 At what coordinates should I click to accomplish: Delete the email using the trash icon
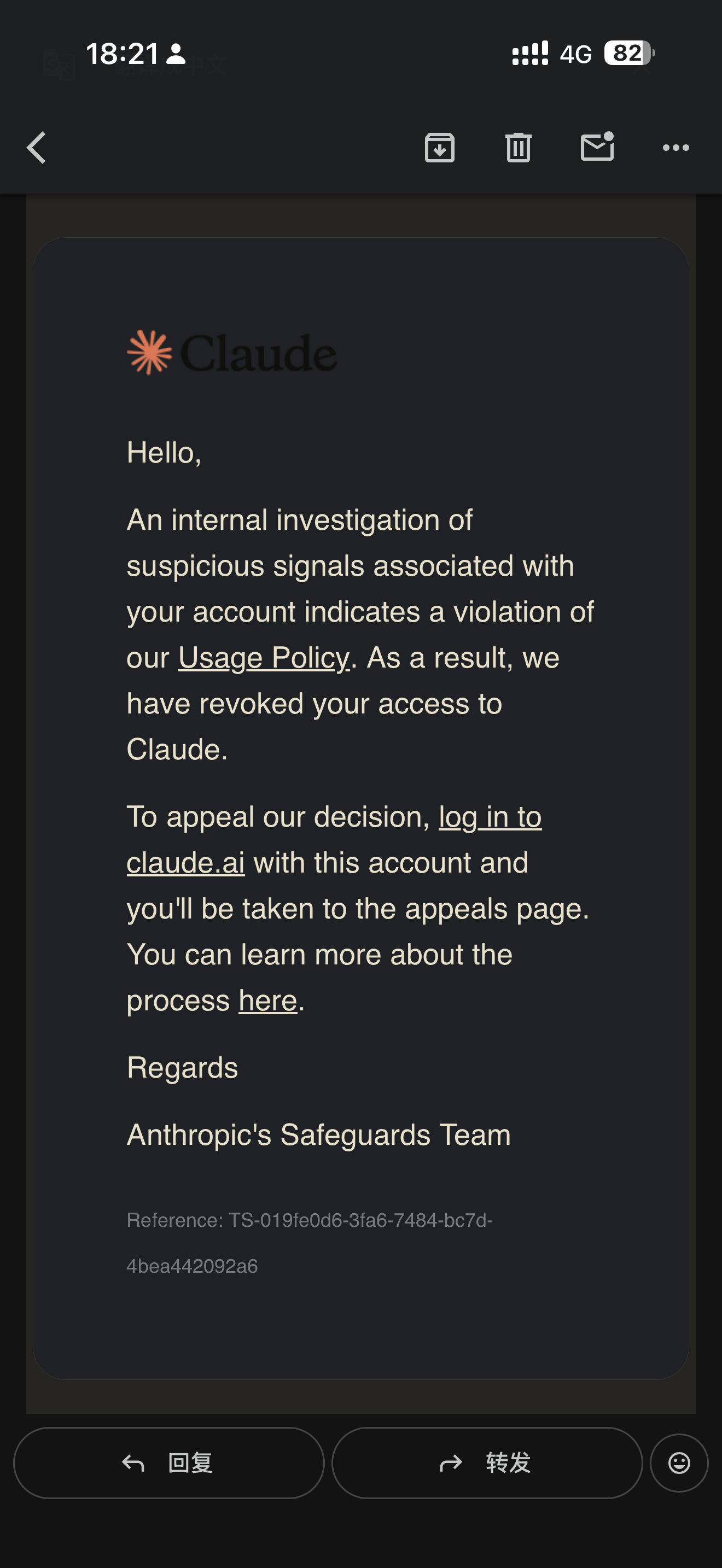[x=518, y=147]
